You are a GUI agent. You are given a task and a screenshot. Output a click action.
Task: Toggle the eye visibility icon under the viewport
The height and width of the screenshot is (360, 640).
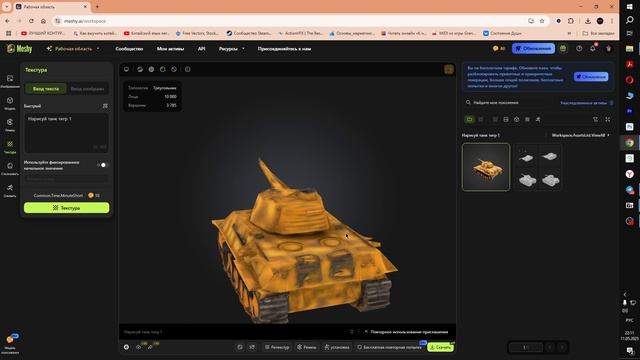(139, 347)
